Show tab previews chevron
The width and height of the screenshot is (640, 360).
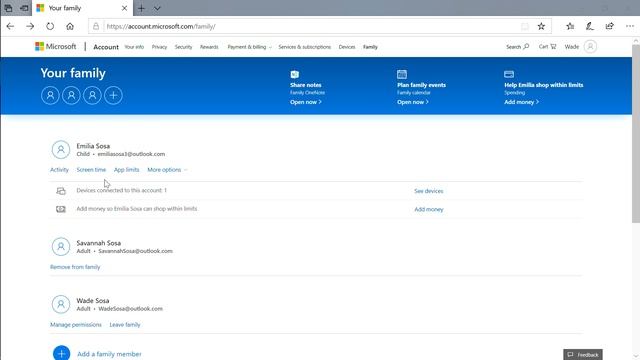tap(157, 8)
